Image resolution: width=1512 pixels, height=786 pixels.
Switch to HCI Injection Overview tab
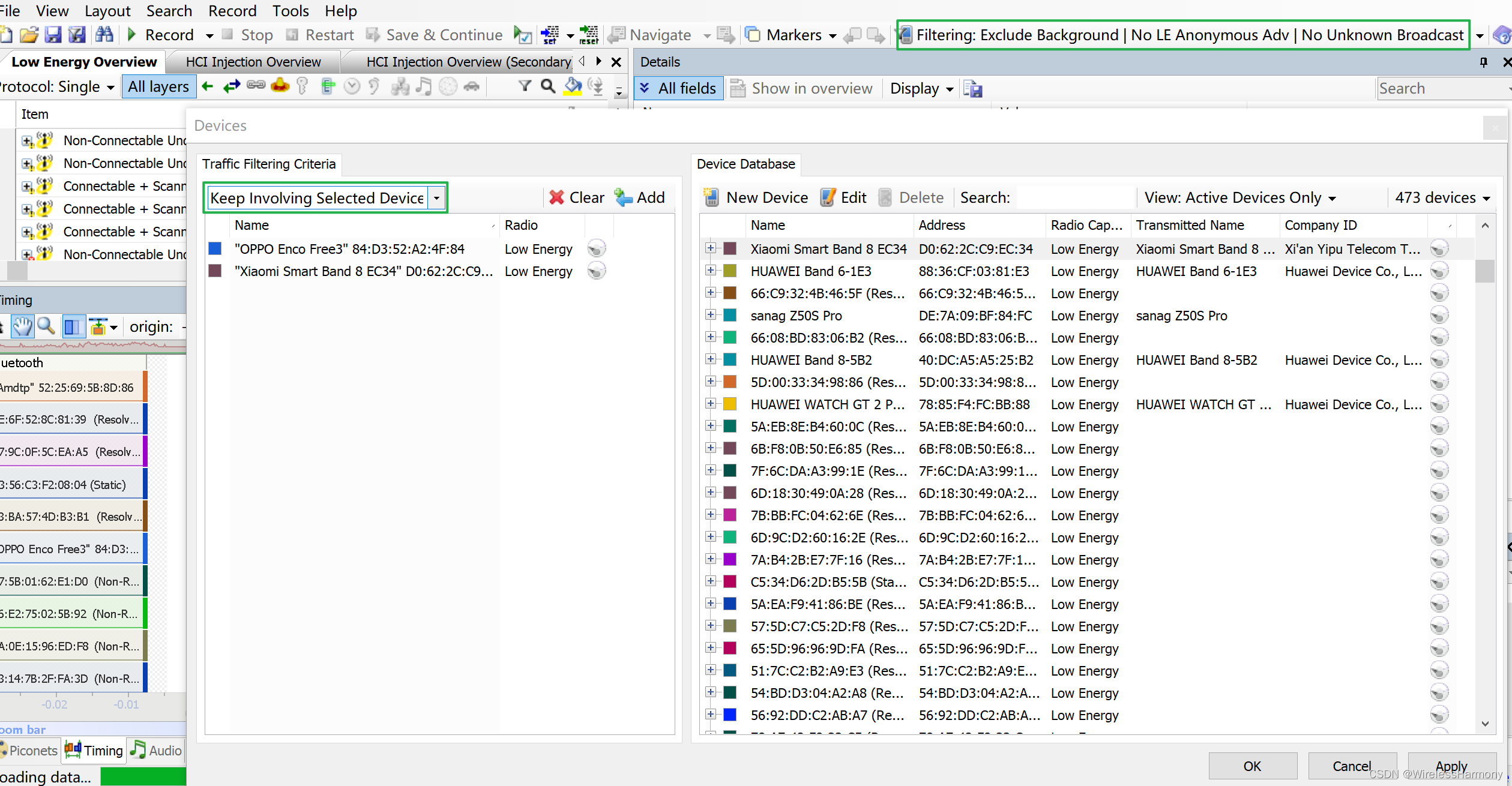point(253,62)
